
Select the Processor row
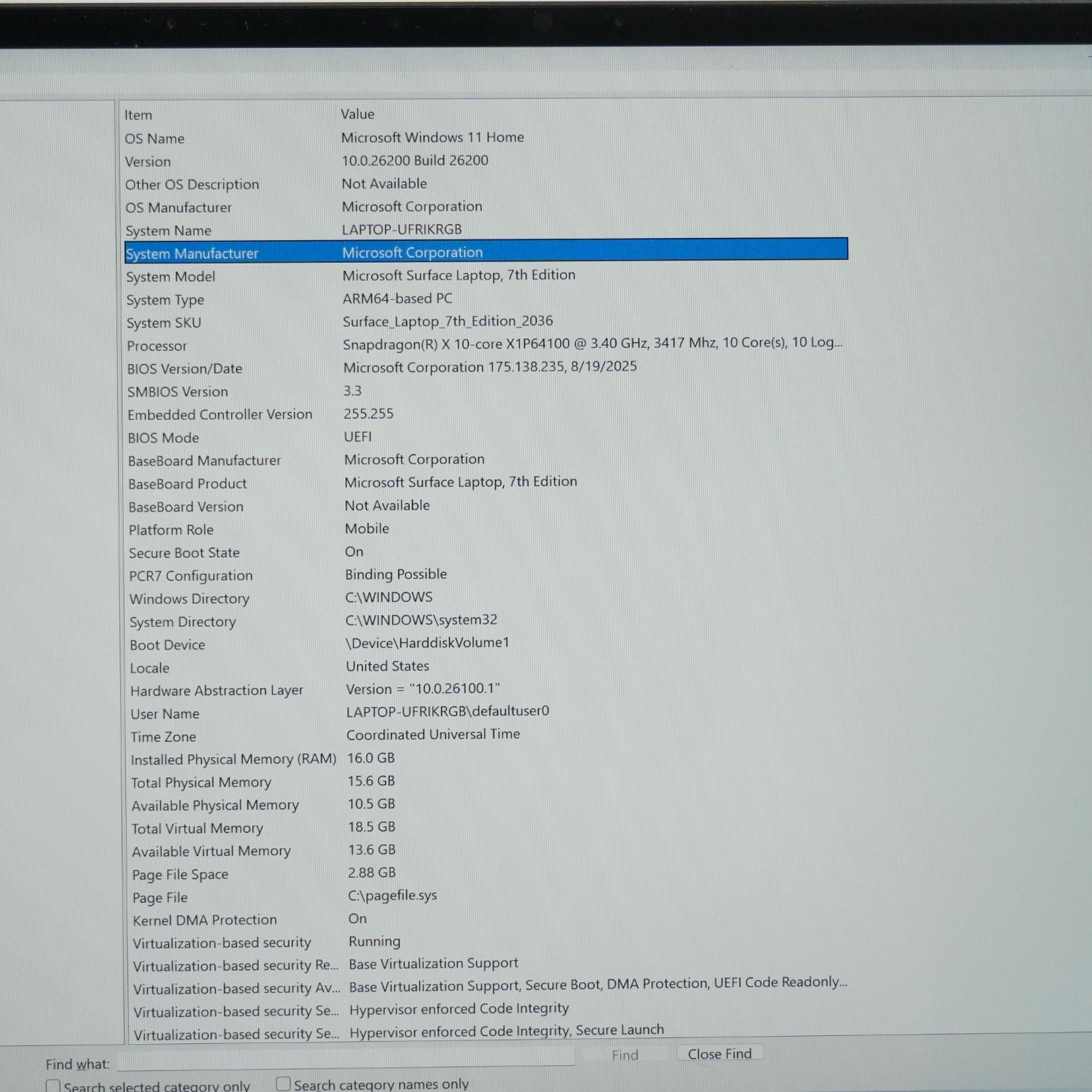coord(486,344)
